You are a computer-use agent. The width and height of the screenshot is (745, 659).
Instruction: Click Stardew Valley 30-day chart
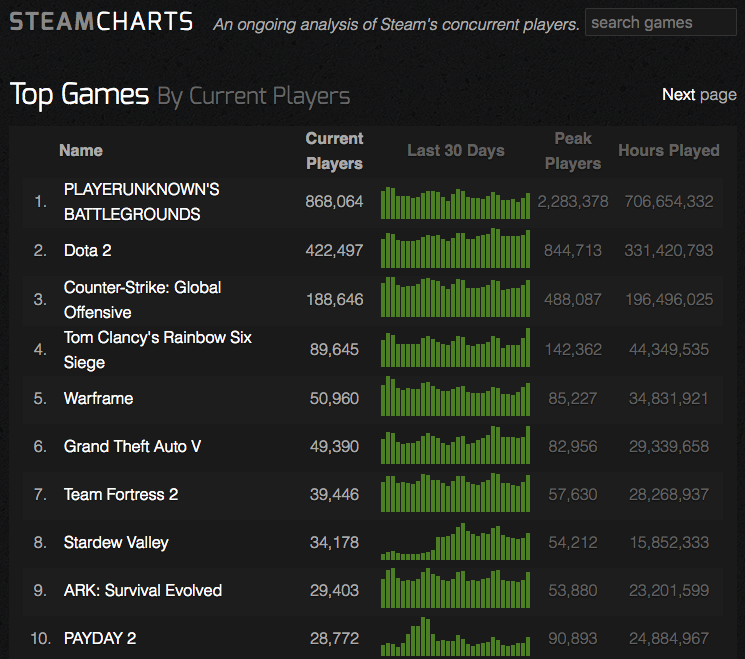pyautogui.click(x=456, y=542)
